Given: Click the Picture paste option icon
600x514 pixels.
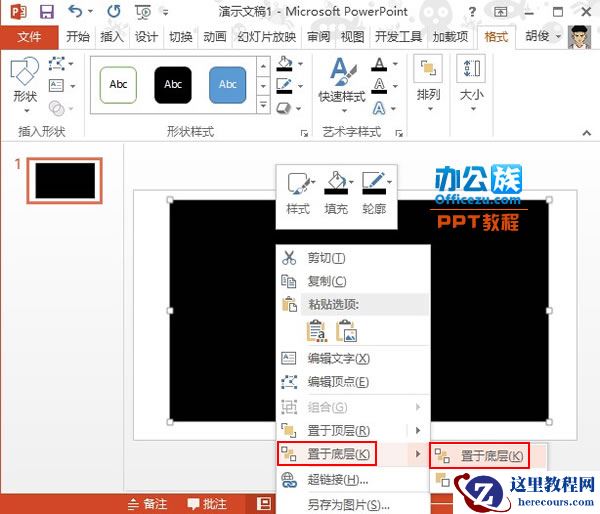Looking at the screenshot, I should tap(346, 330).
